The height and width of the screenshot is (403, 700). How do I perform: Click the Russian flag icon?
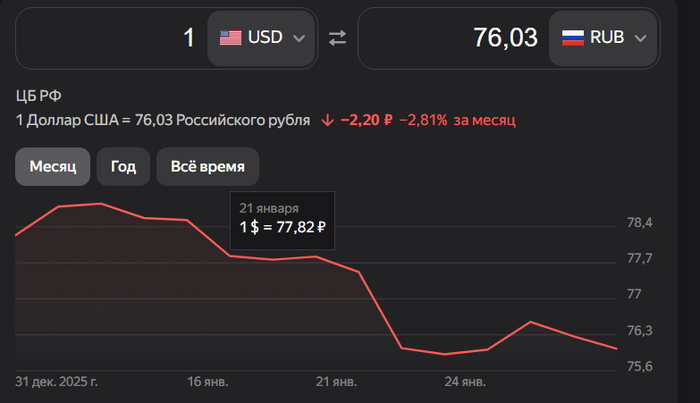point(572,38)
